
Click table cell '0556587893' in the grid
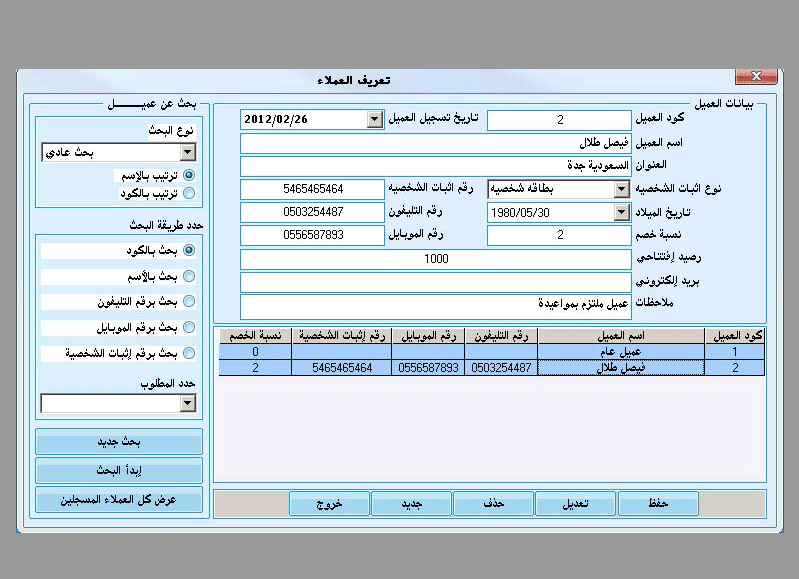tap(429, 367)
